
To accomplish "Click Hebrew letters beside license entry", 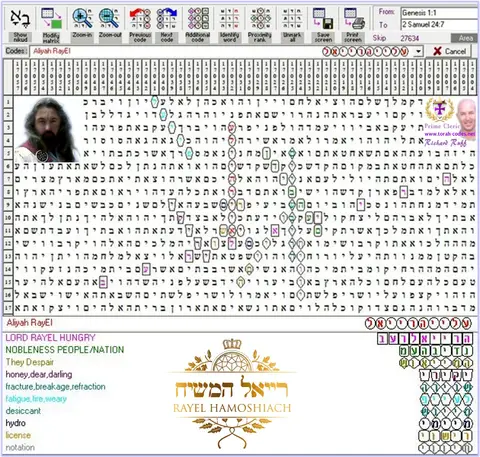I will click(x=445, y=436).
